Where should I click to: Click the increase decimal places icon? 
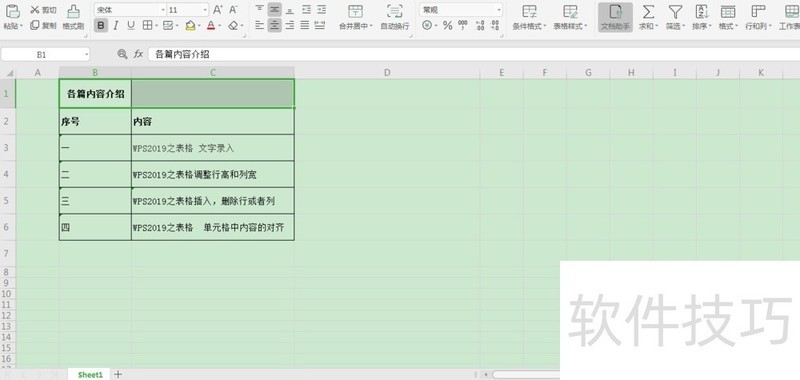(x=480, y=26)
